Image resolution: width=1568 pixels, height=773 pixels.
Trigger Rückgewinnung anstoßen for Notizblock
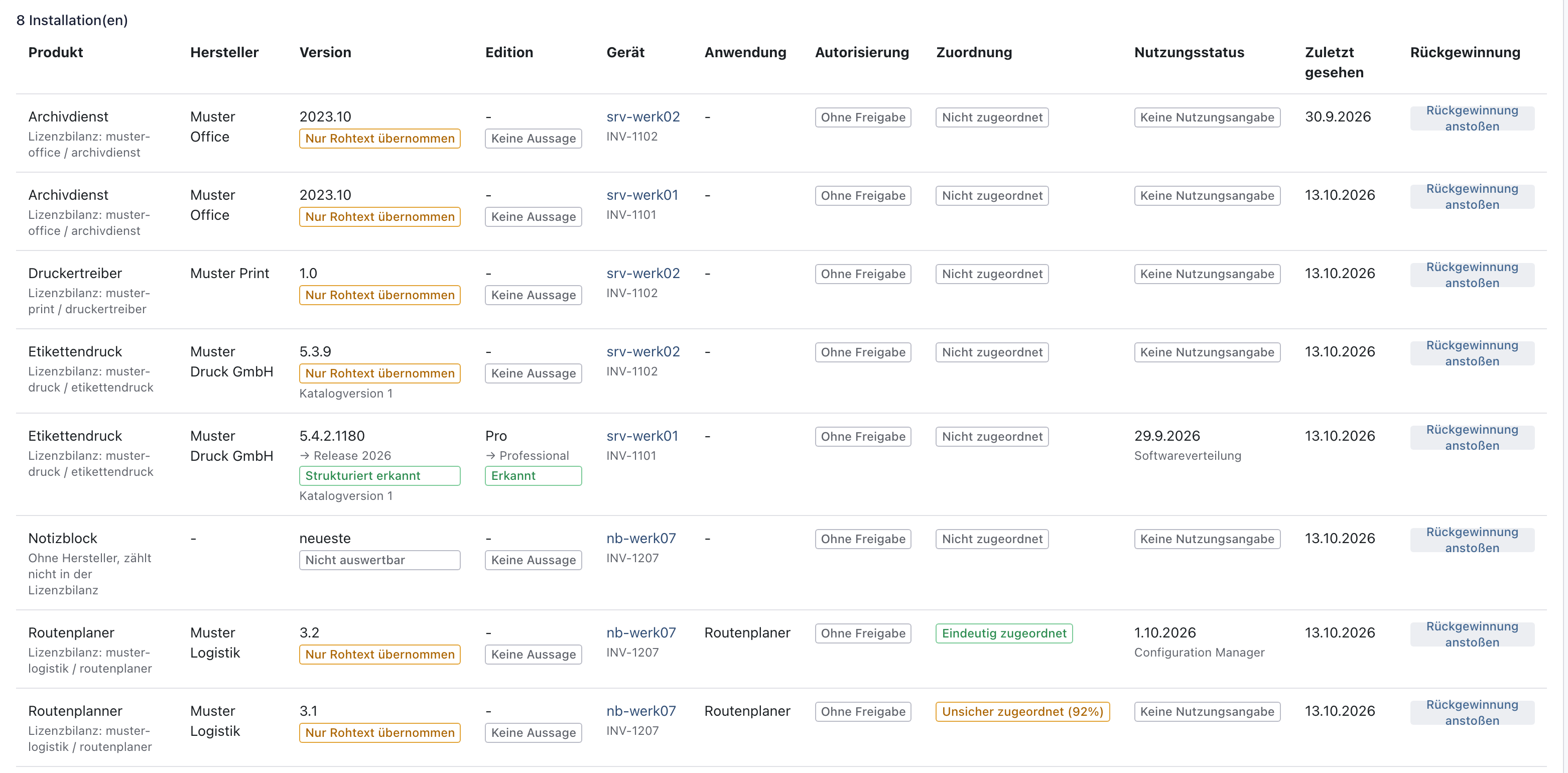click(x=1472, y=540)
